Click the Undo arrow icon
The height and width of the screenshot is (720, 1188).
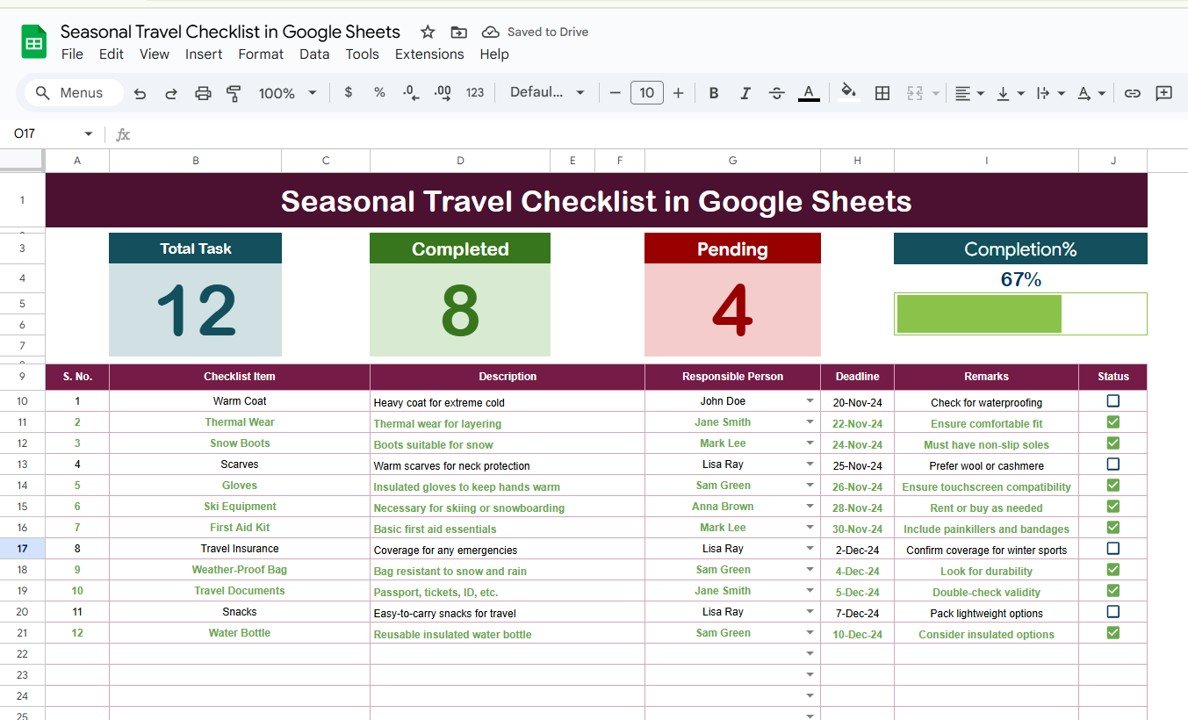[139, 93]
